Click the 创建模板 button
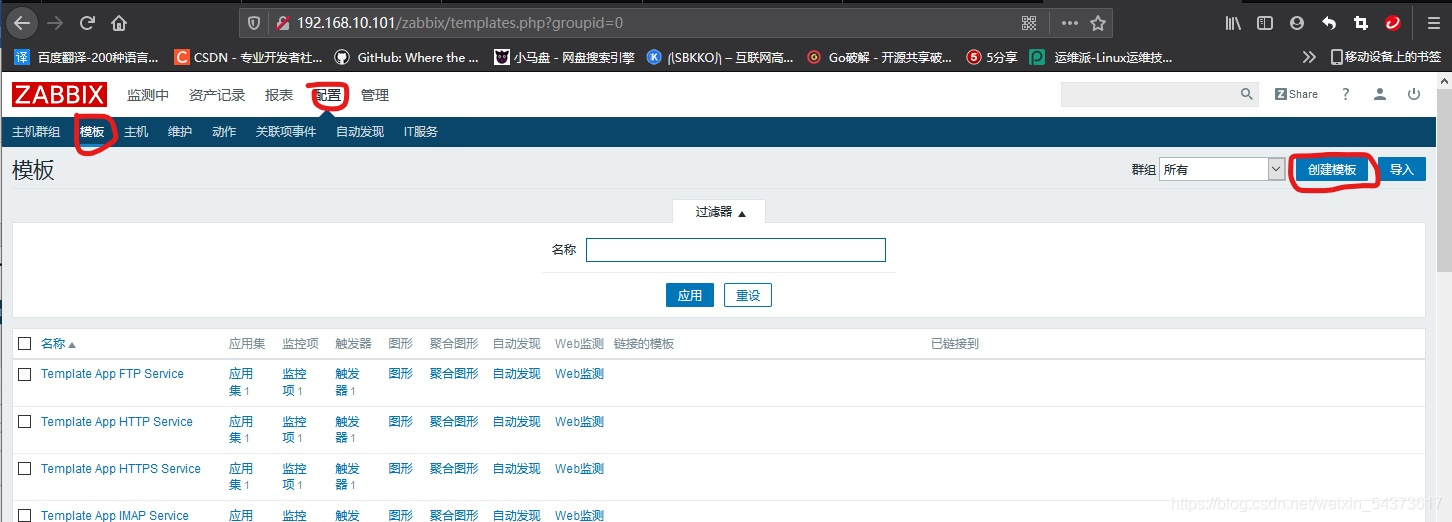The image size is (1452, 522). 1332,170
